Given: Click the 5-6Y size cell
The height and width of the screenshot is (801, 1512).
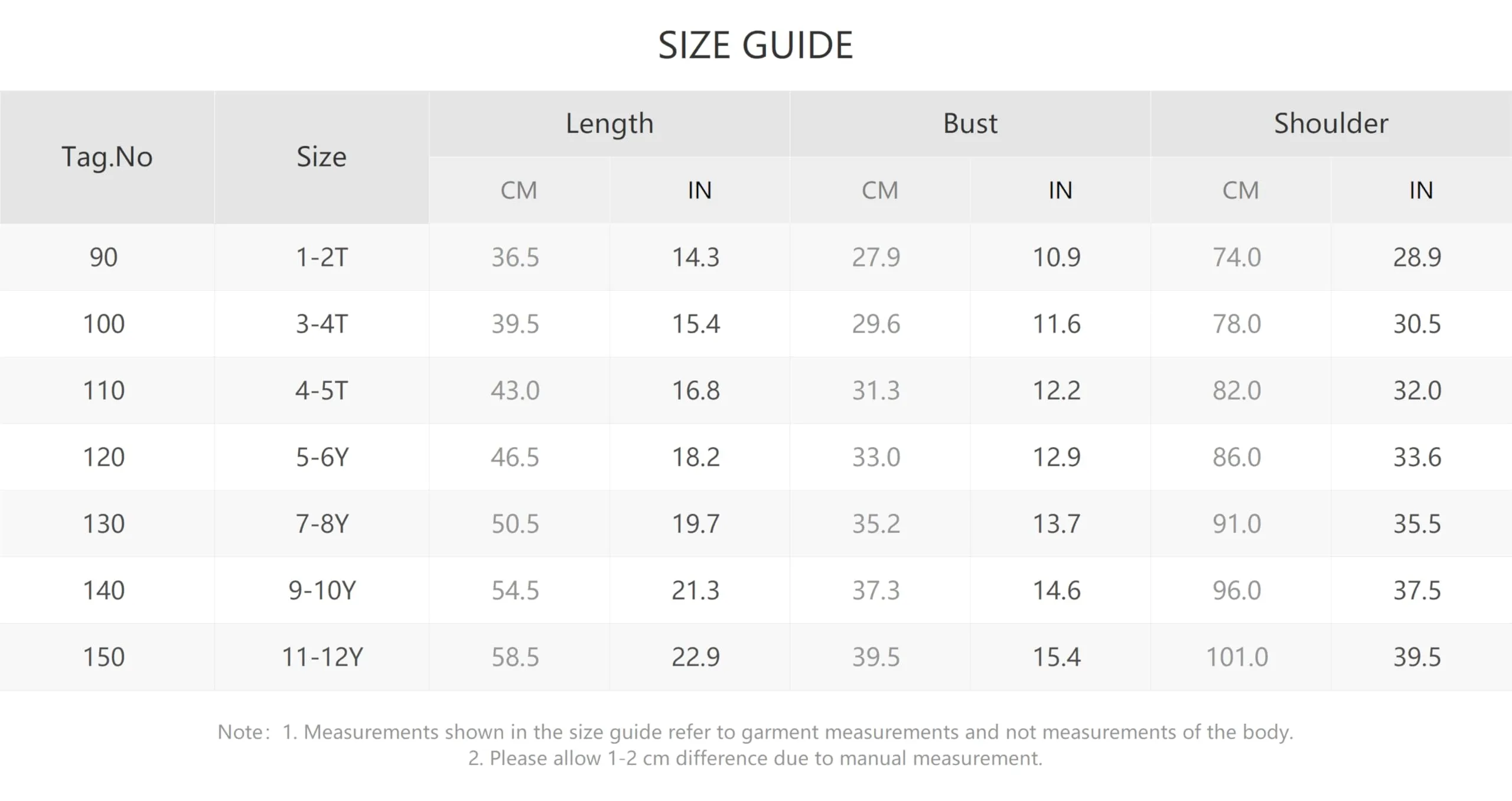Looking at the screenshot, I should (x=322, y=457).
